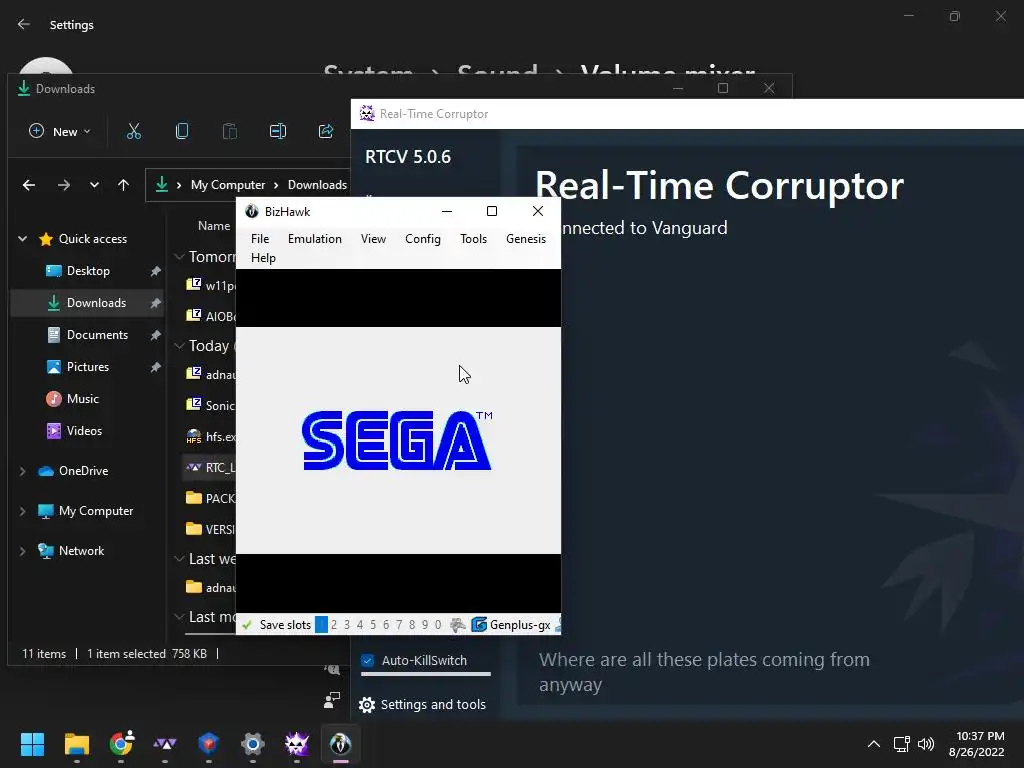Open Settings gear on the taskbar
This screenshot has height=768, width=1024.
tap(252, 744)
